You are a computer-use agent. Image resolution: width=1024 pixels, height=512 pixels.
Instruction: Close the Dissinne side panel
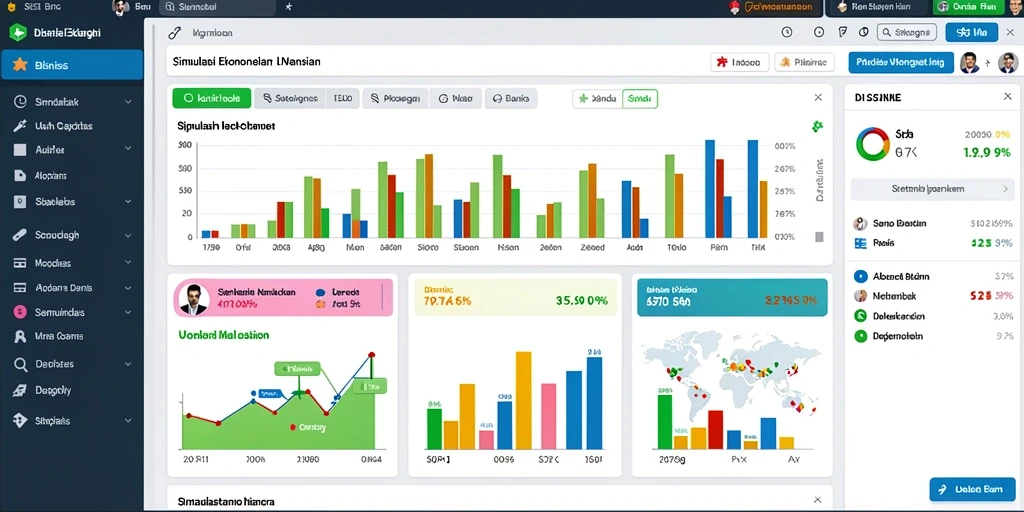[x=1007, y=97]
